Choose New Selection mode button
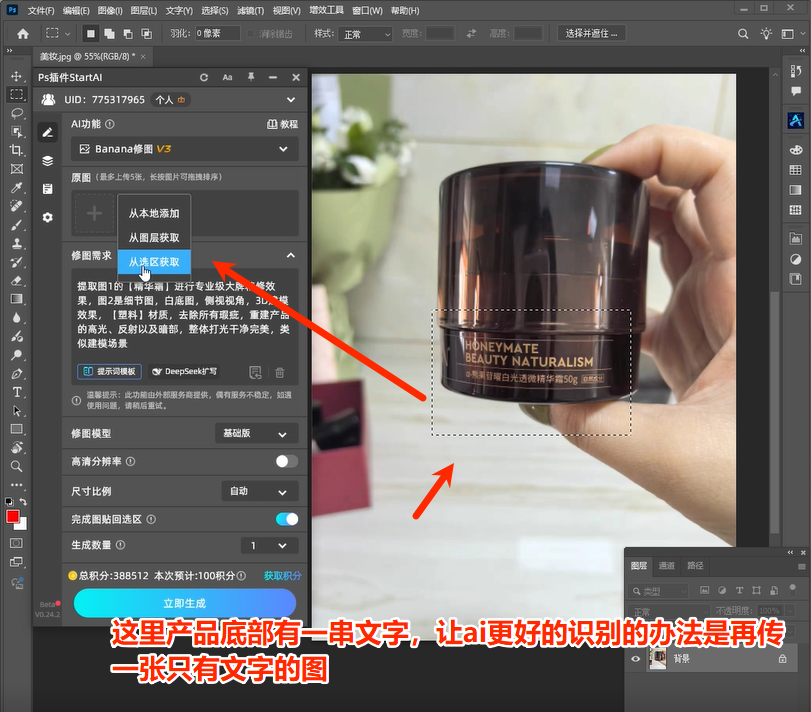811x712 pixels. click(x=91, y=34)
